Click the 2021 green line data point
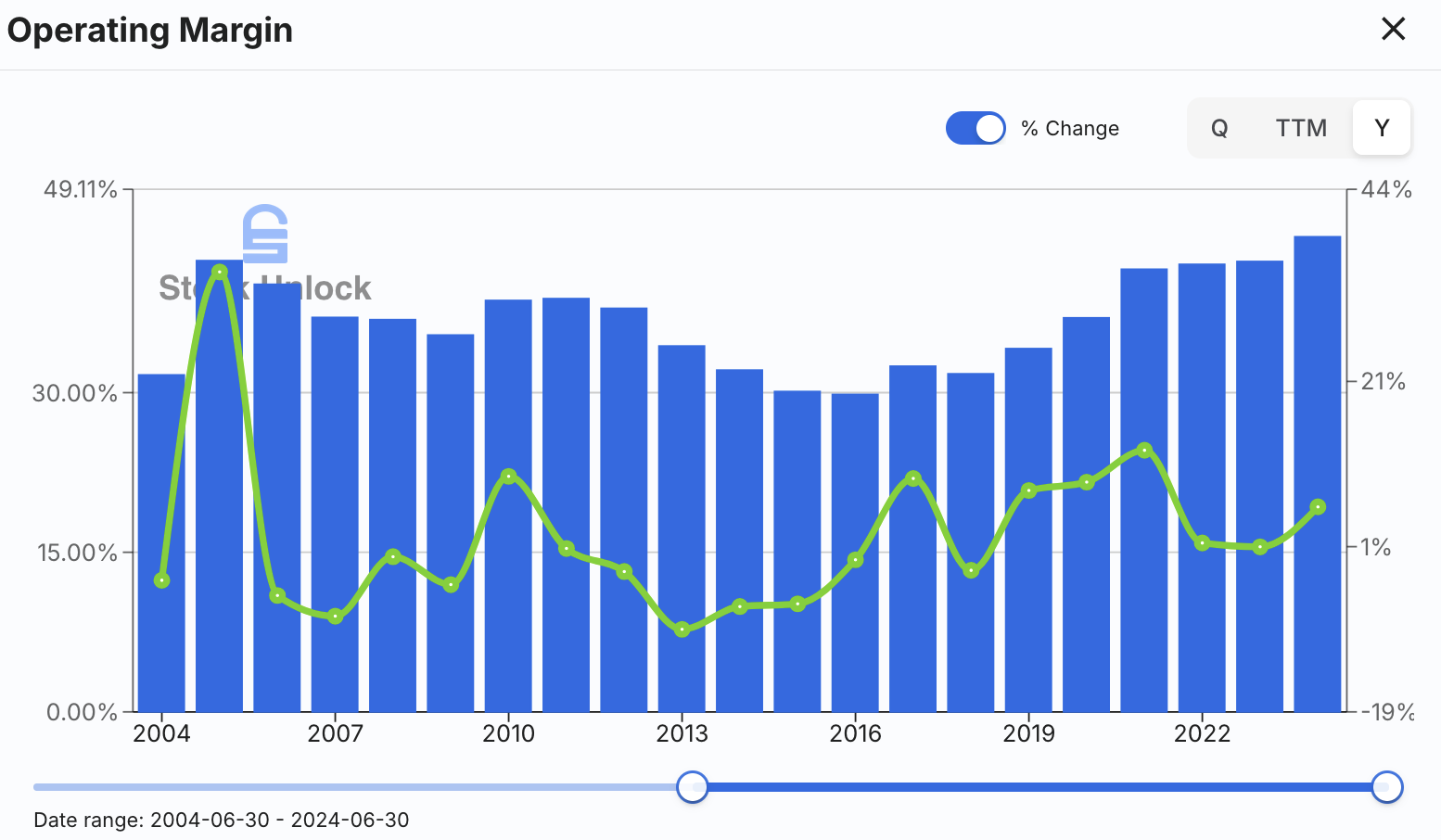Screen dimensions: 1441x840 click(1144, 451)
